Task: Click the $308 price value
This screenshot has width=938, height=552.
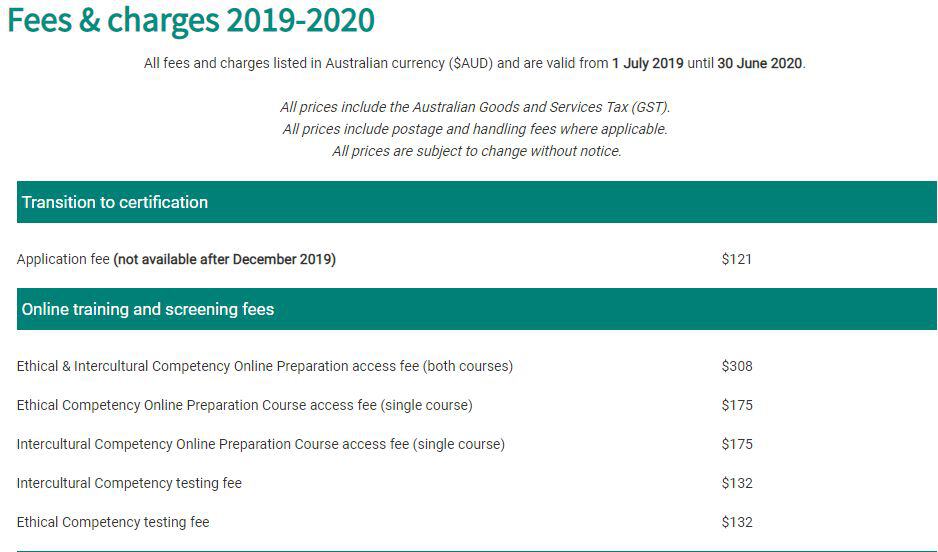Action: (x=737, y=367)
